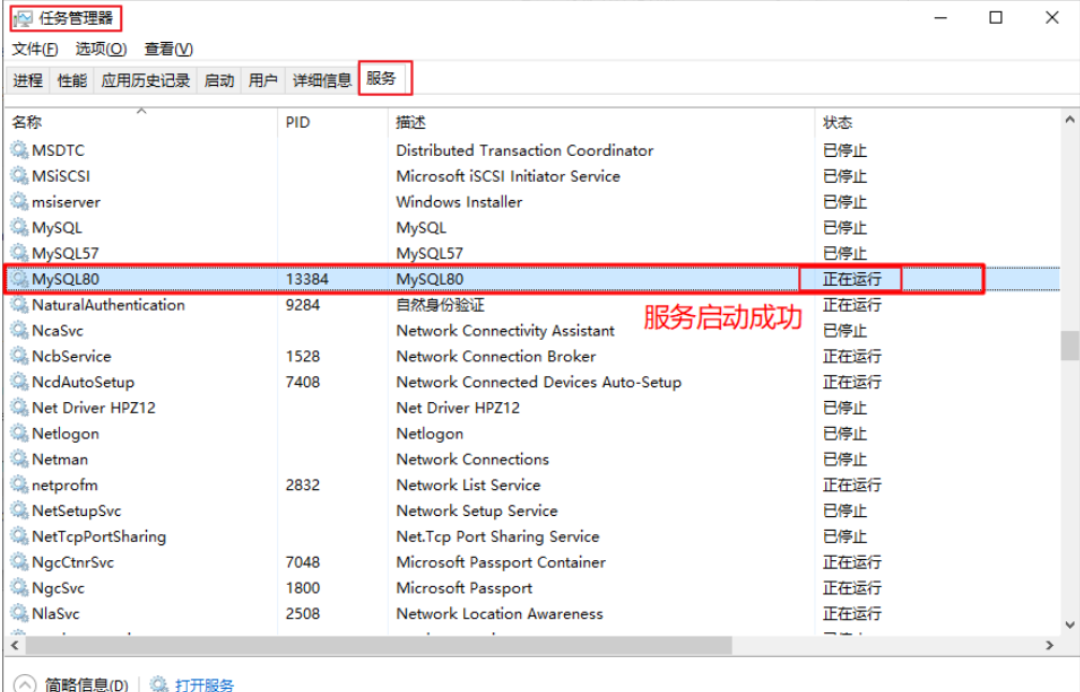This screenshot has width=1080, height=692.
Task: Select the MySQL80 service name
Action: (x=65, y=279)
